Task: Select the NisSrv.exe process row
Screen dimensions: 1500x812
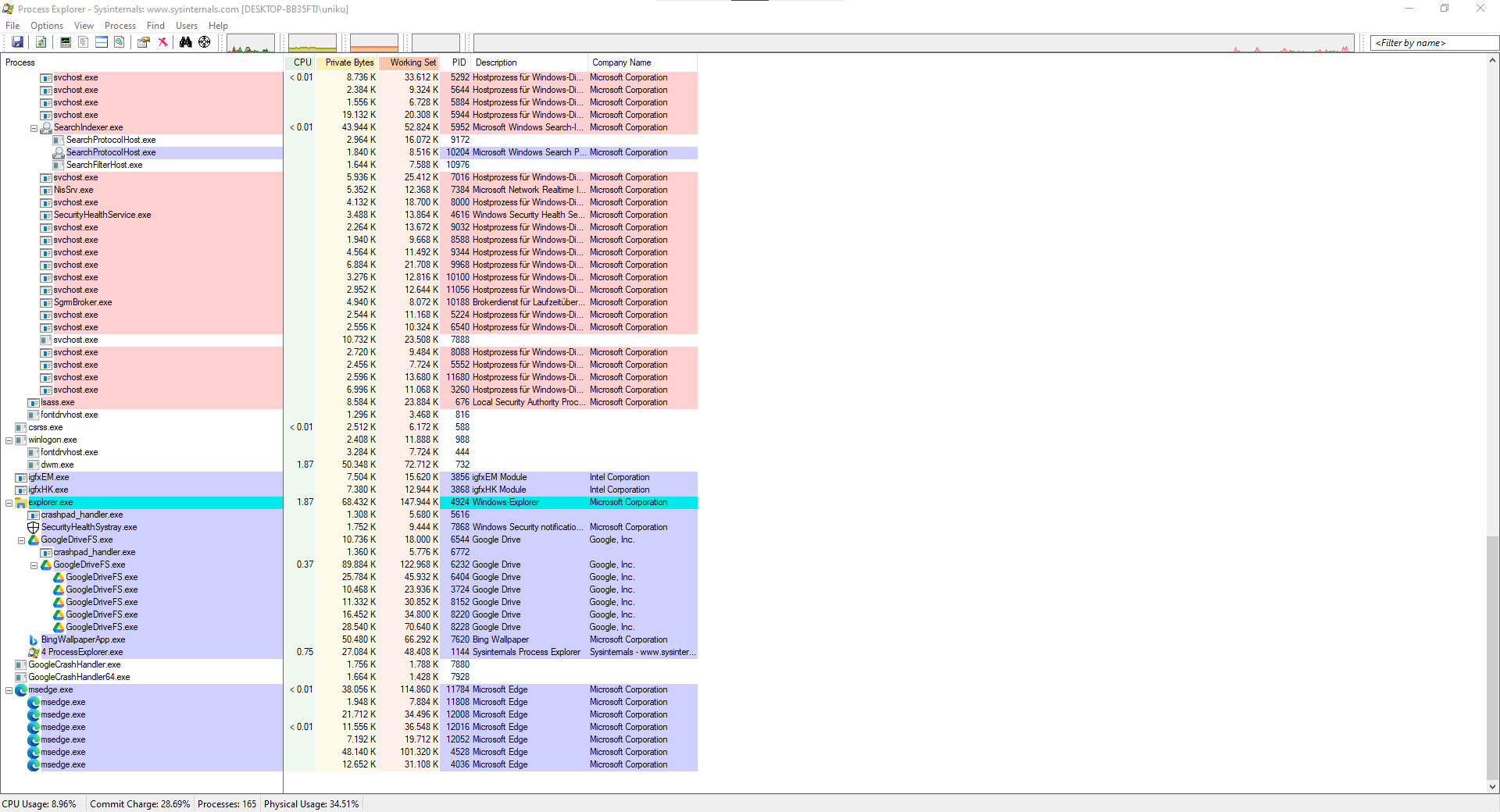Action: pyautogui.click(x=349, y=191)
